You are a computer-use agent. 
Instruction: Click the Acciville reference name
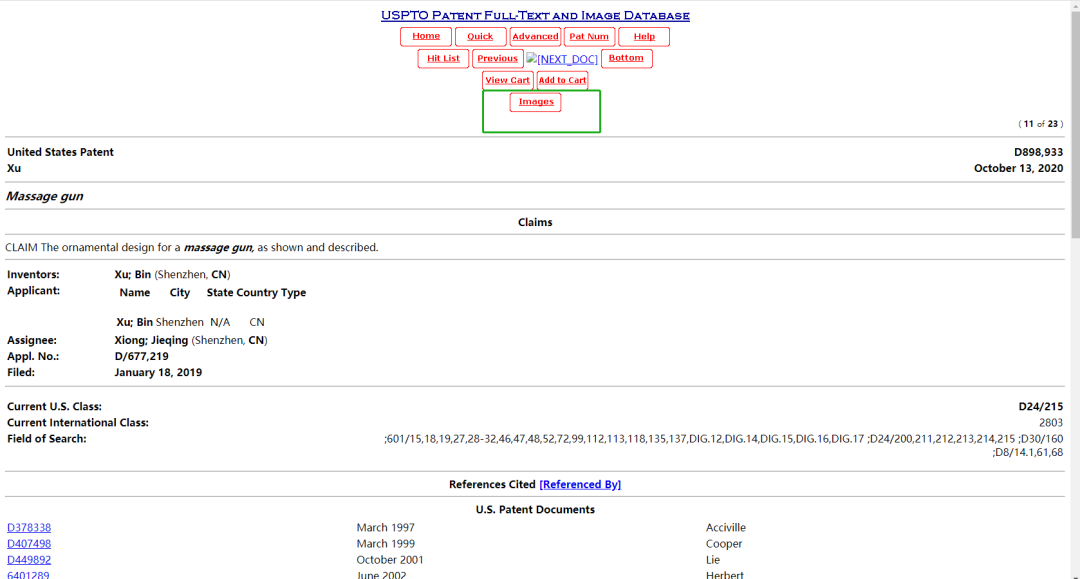coord(726,527)
